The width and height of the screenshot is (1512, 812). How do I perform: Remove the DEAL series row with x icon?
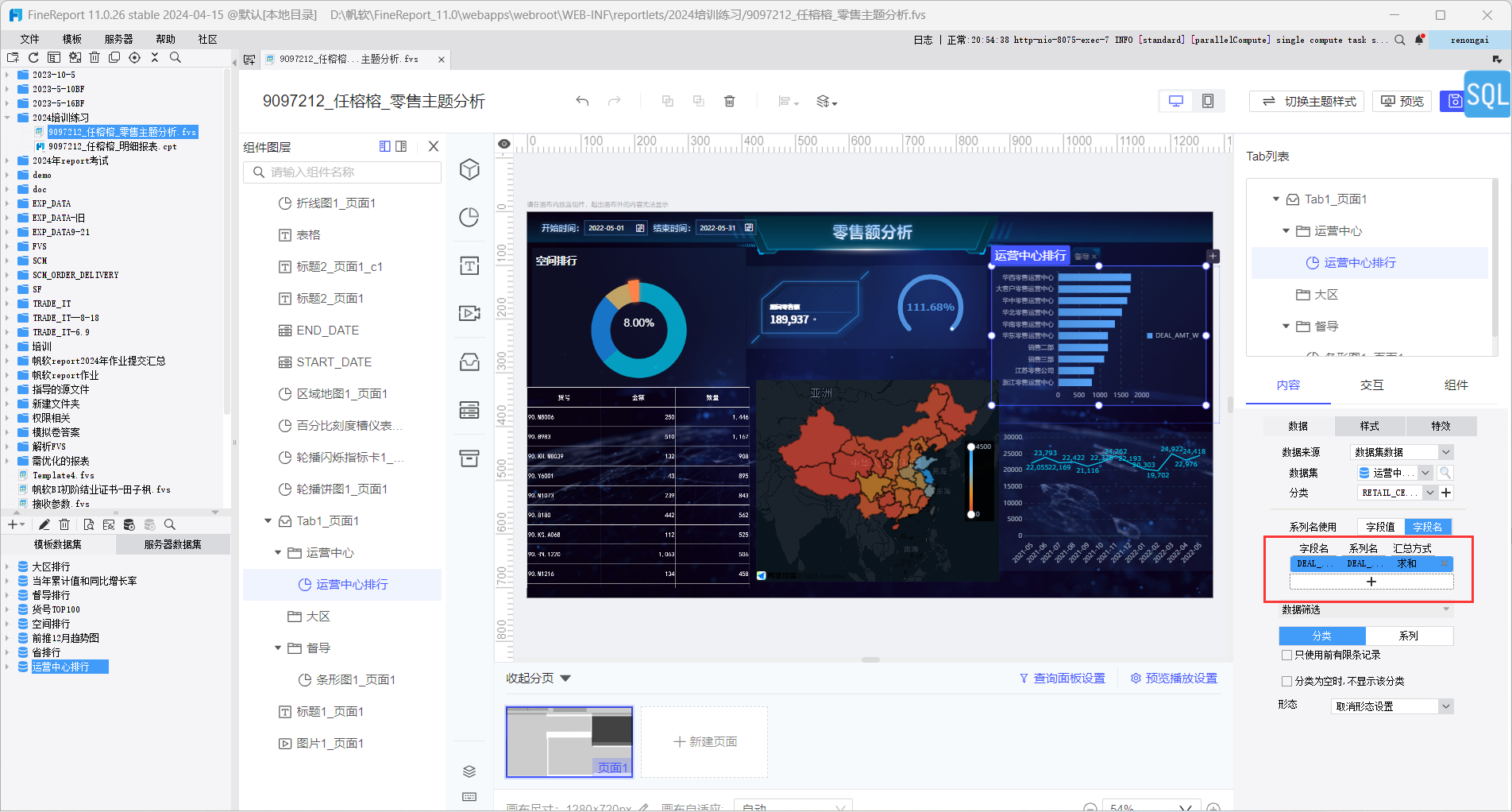[x=1444, y=563]
